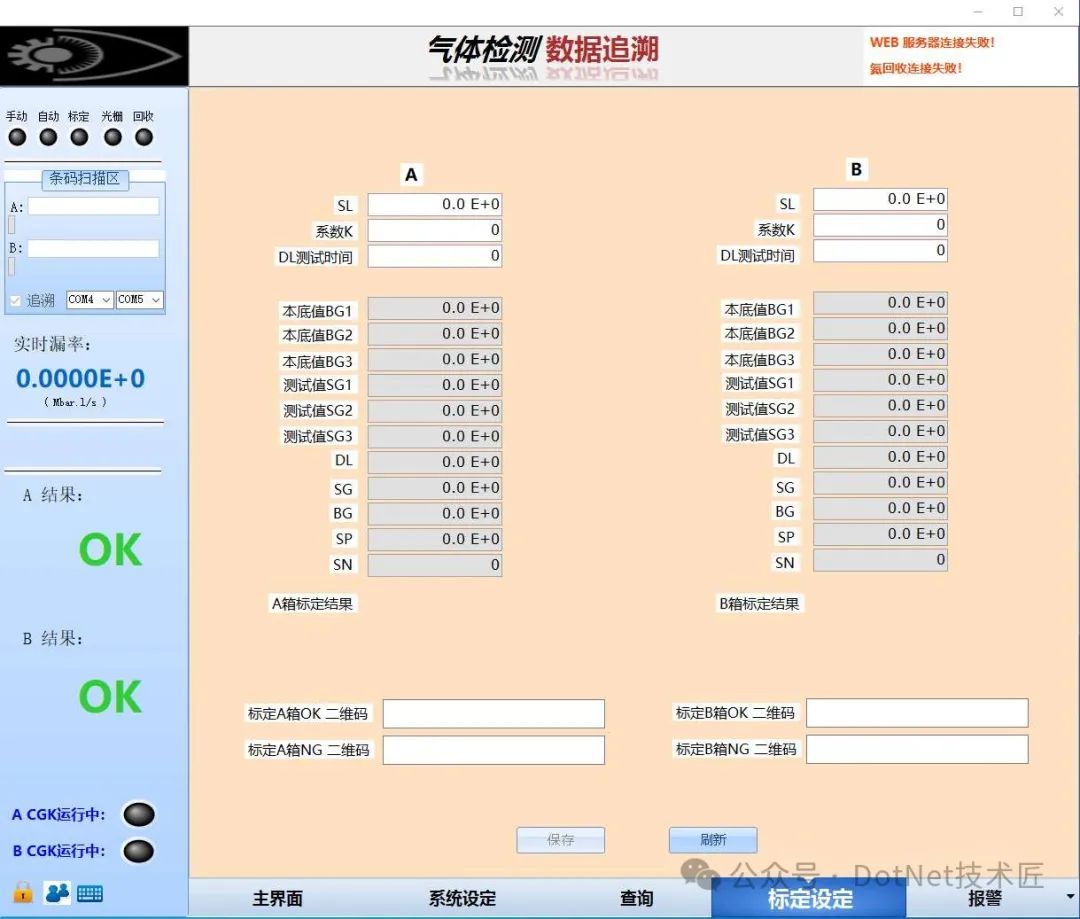1080x919 pixels.
Task: Click the barcode B progress bar
Action: click(x=11, y=267)
